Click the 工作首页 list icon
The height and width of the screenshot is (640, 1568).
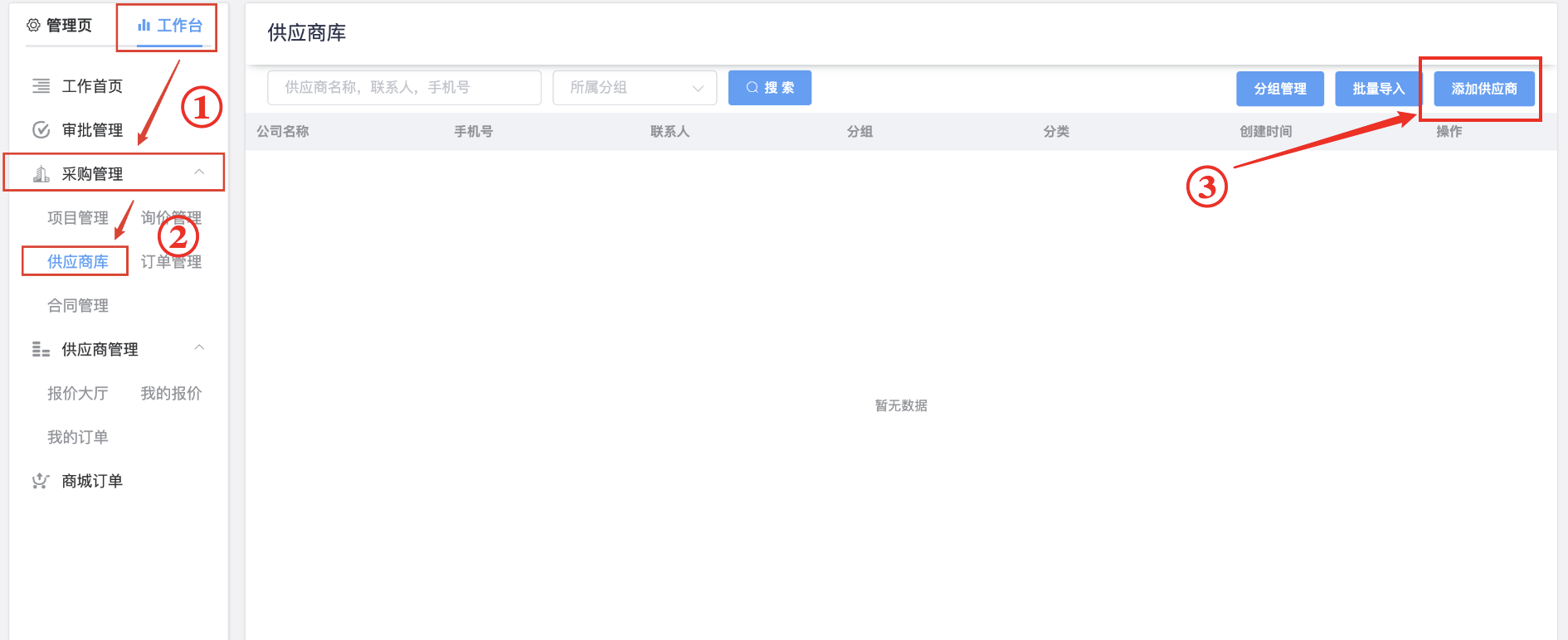coord(41,86)
